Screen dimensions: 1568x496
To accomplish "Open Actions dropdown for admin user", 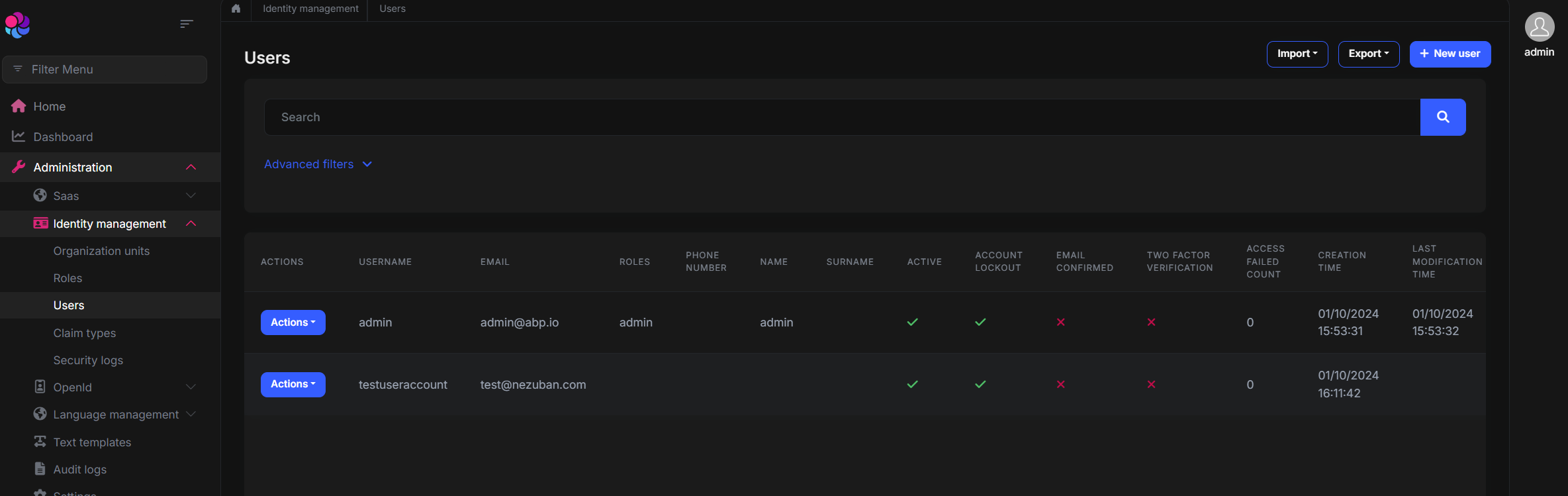I will 293,322.
